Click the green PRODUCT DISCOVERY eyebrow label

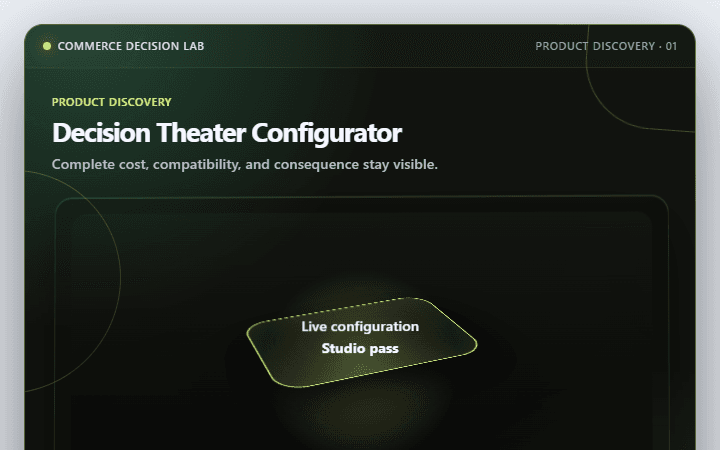point(112,102)
